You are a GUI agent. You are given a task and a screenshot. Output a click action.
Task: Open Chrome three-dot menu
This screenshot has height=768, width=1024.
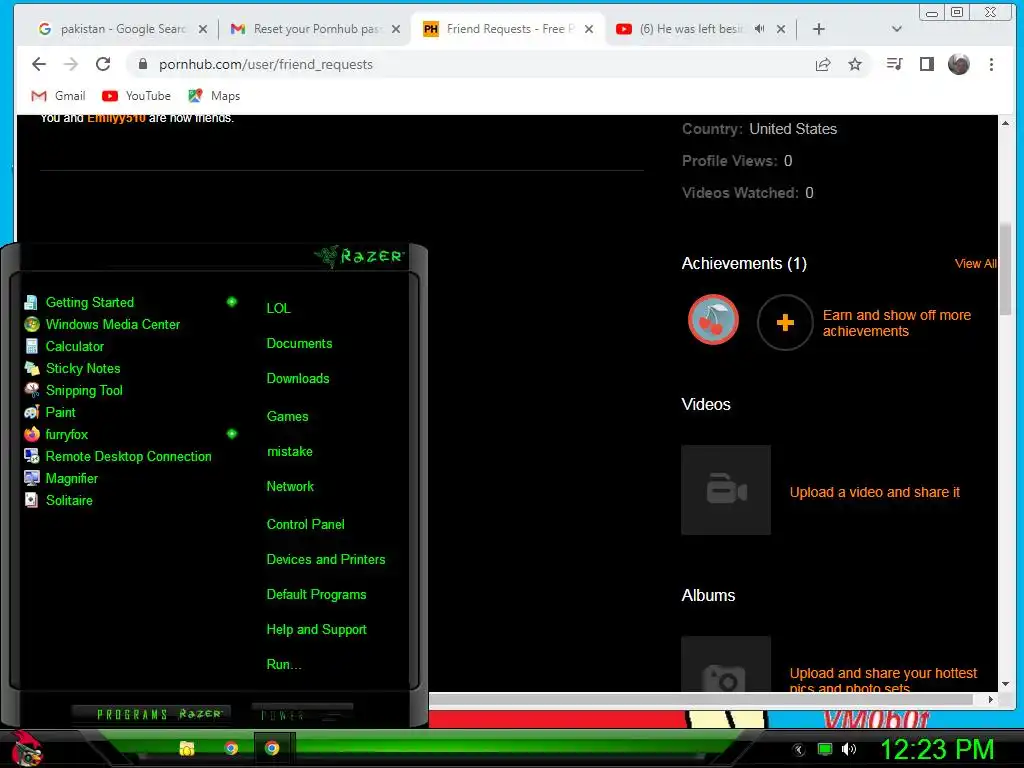point(991,64)
